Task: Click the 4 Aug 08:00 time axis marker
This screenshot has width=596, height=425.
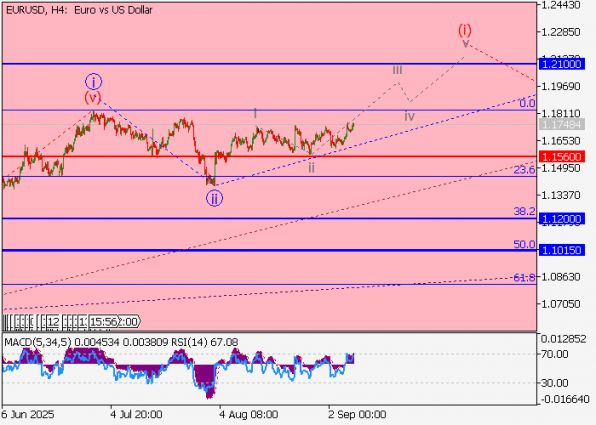Action: tap(249, 414)
